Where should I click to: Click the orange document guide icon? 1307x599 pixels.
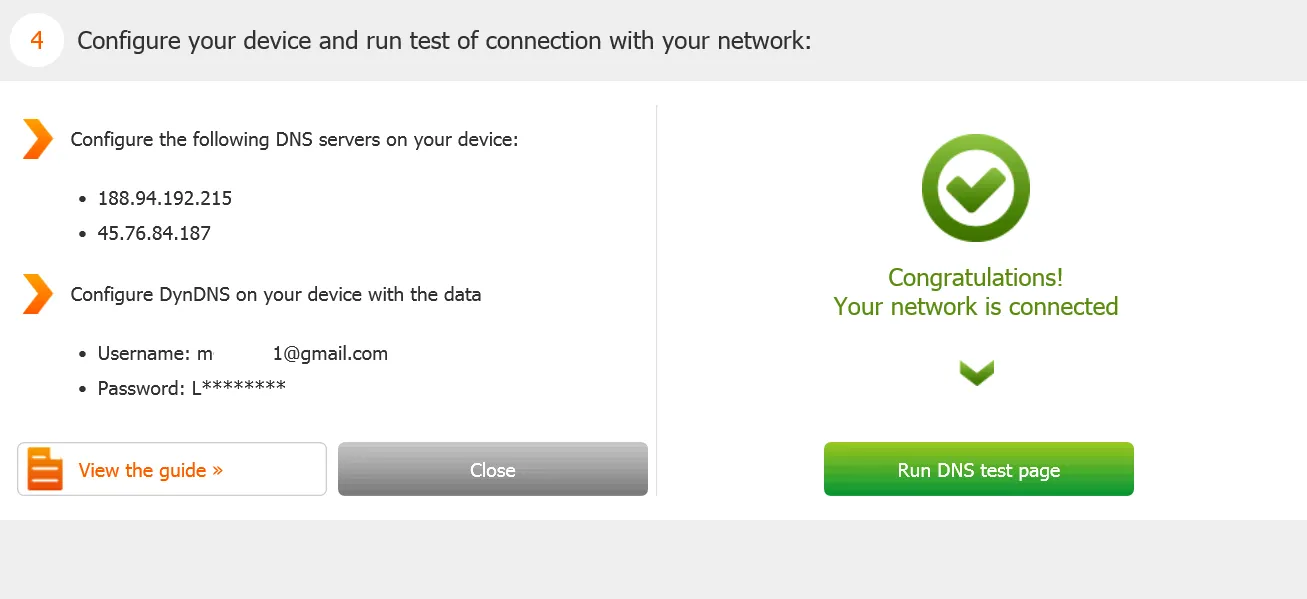pos(45,469)
